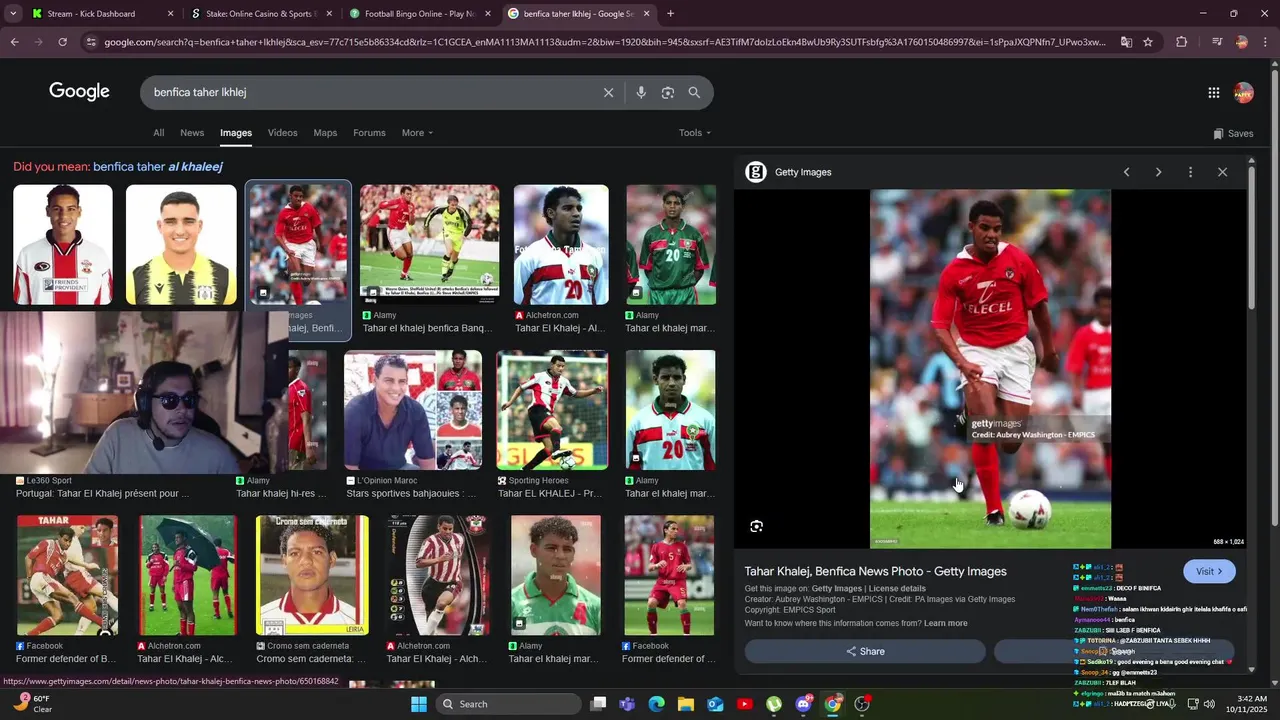The height and width of the screenshot is (720, 1280).
Task: Open the weather widget showing 60°F Clear
Action: pyautogui.click(x=32, y=704)
